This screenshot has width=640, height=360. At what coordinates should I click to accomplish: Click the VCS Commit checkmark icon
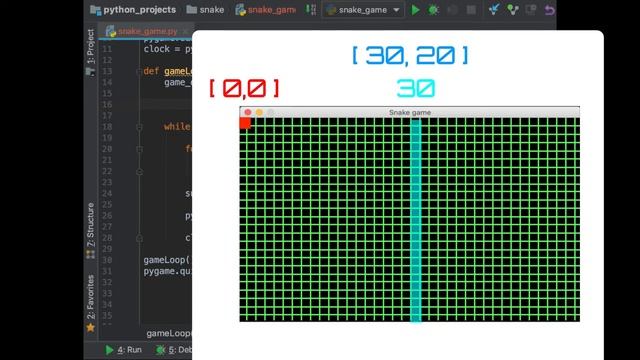(x=513, y=9)
